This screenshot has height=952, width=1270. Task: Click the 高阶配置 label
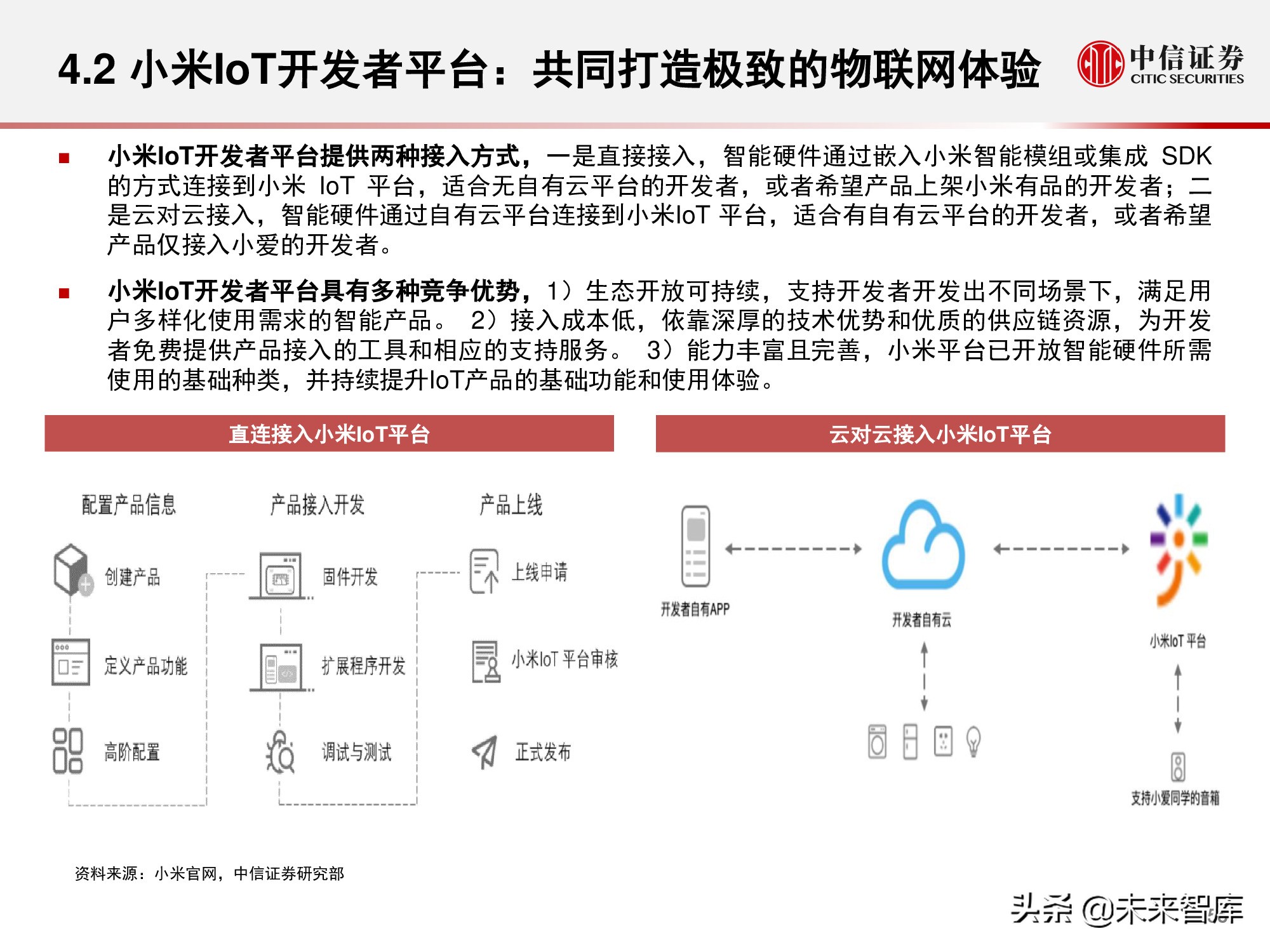[132, 752]
